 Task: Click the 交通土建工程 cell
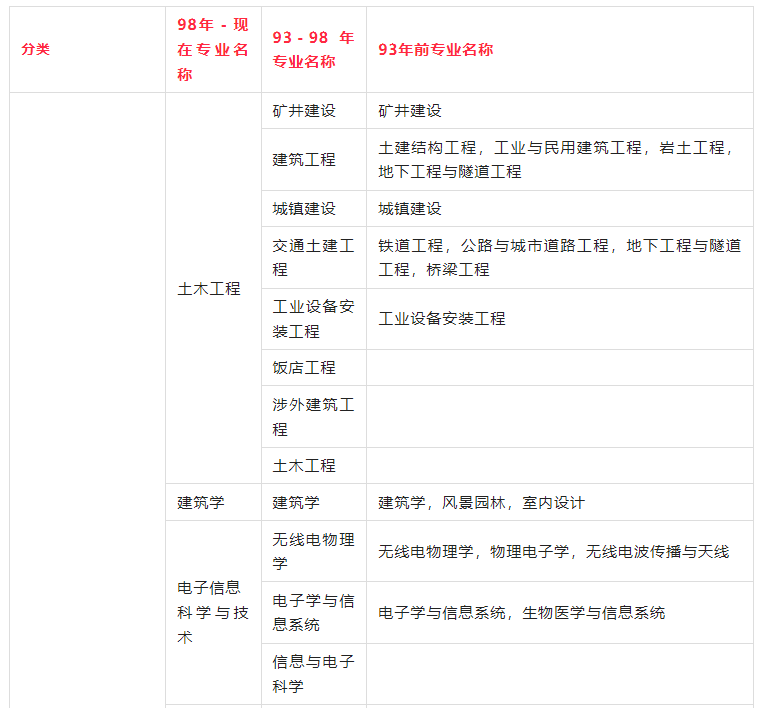pyautogui.click(x=313, y=257)
